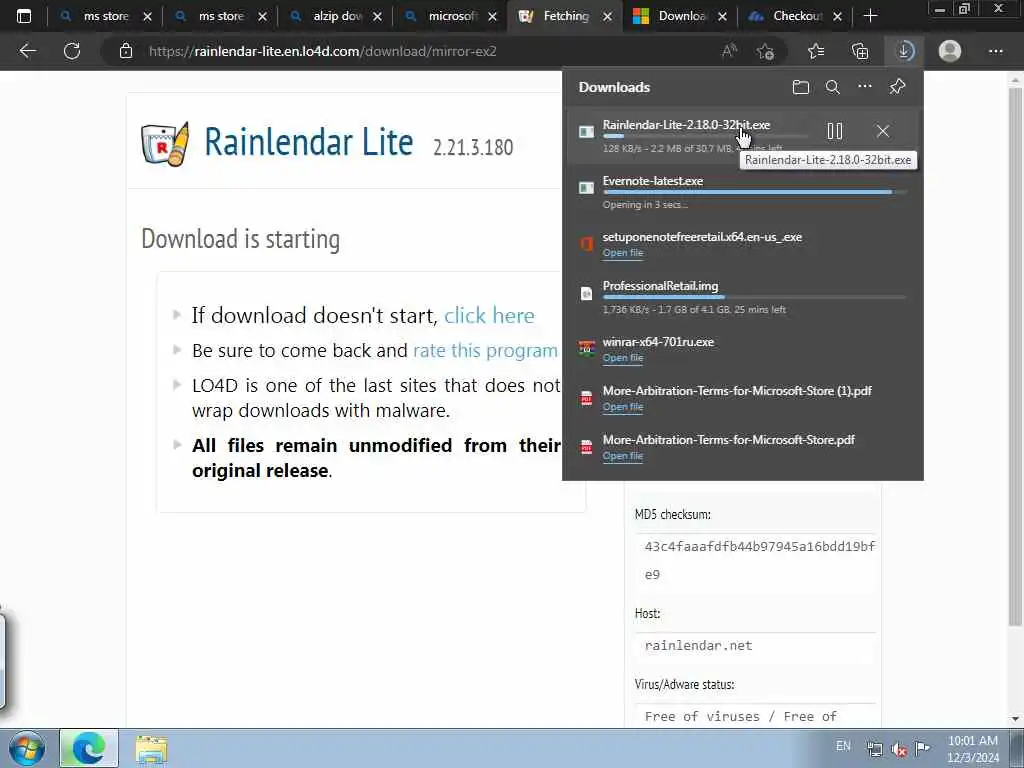Click the WinRAR installer file icon
Image resolution: width=1024 pixels, height=768 pixels.
click(x=586, y=349)
